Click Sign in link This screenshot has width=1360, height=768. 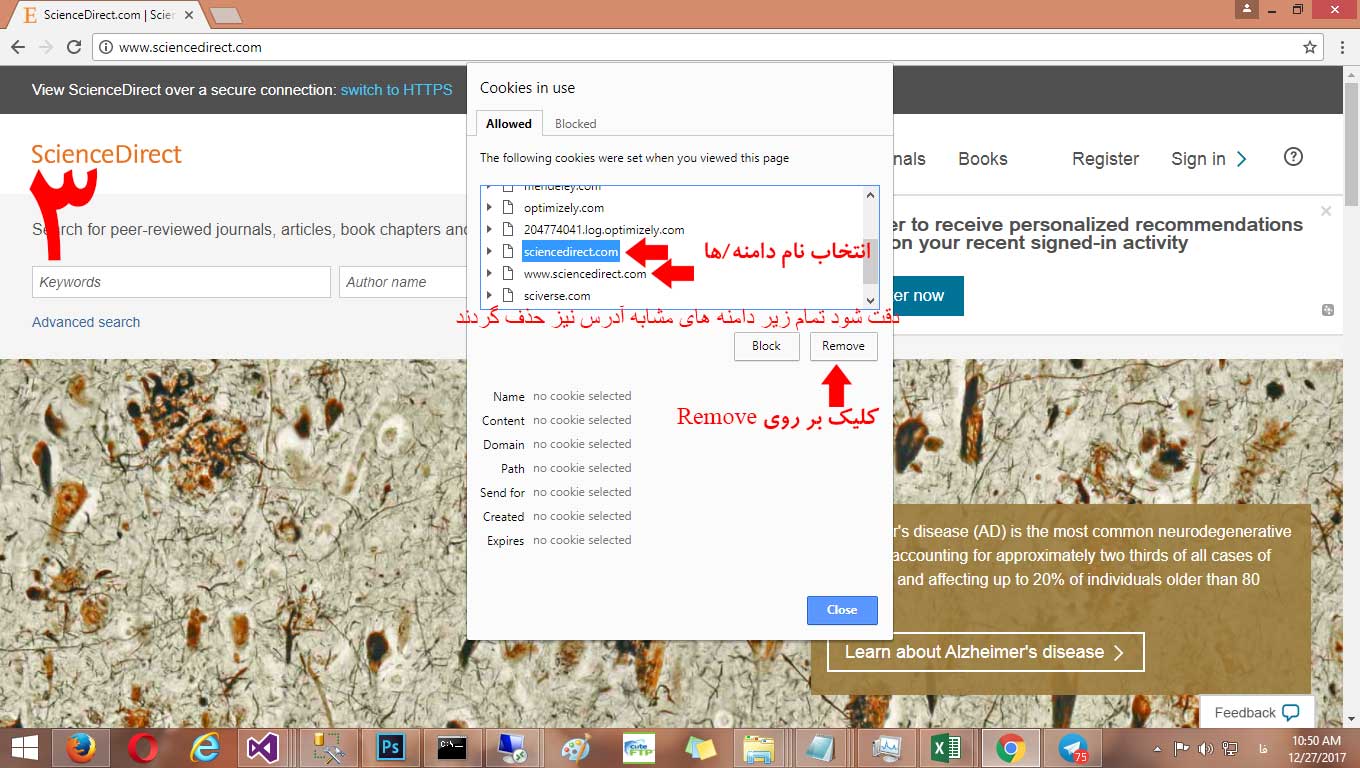click(1198, 159)
